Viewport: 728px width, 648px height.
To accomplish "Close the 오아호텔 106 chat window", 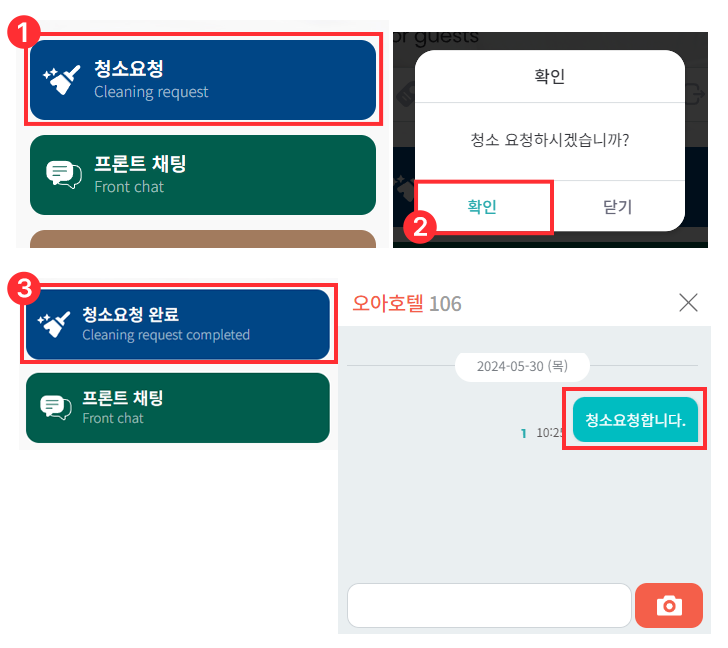I will 688,303.
